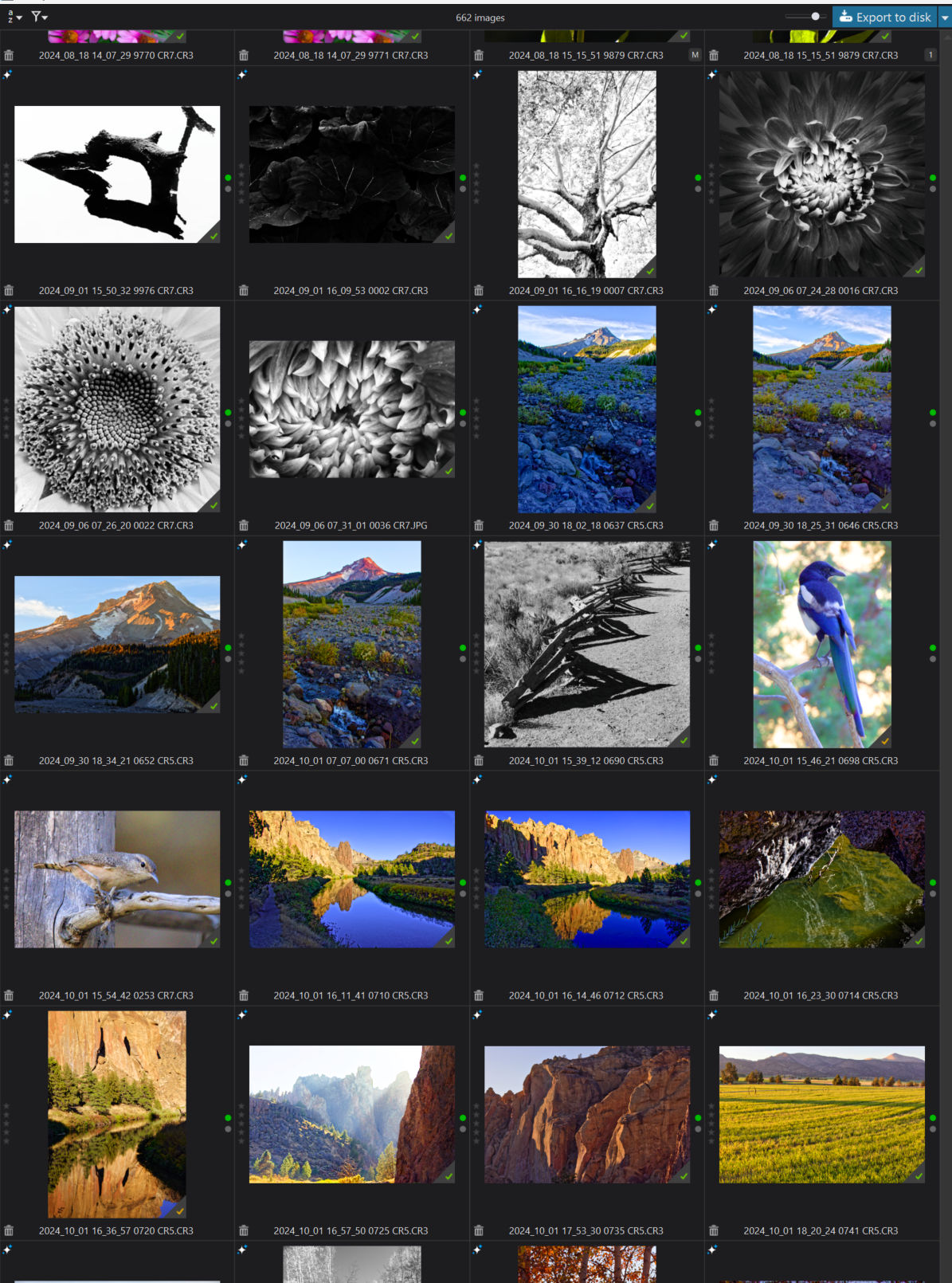
Task: Click filename 2024_09_06 07_31_01 0036 CR7.JPG
Action: tap(351, 526)
